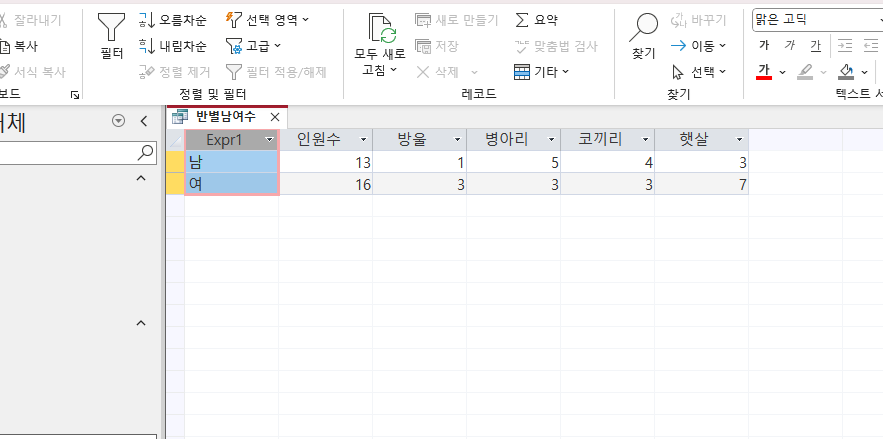Toggle underline text formatting
This screenshot has height=439, width=883.
coord(815,45)
